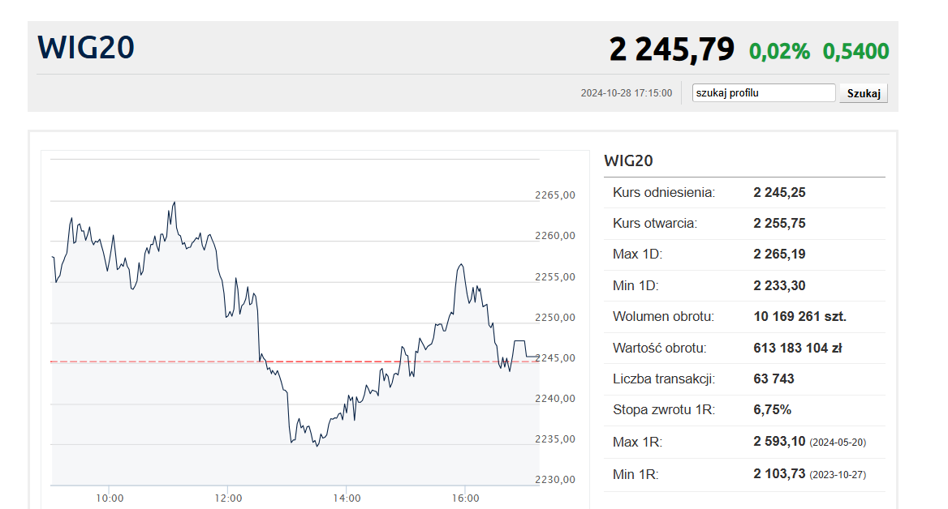Click the Stopa zwrotu 1R value 6,75%
The width and height of the screenshot is (948, 509).
click(x=772, y=410)
